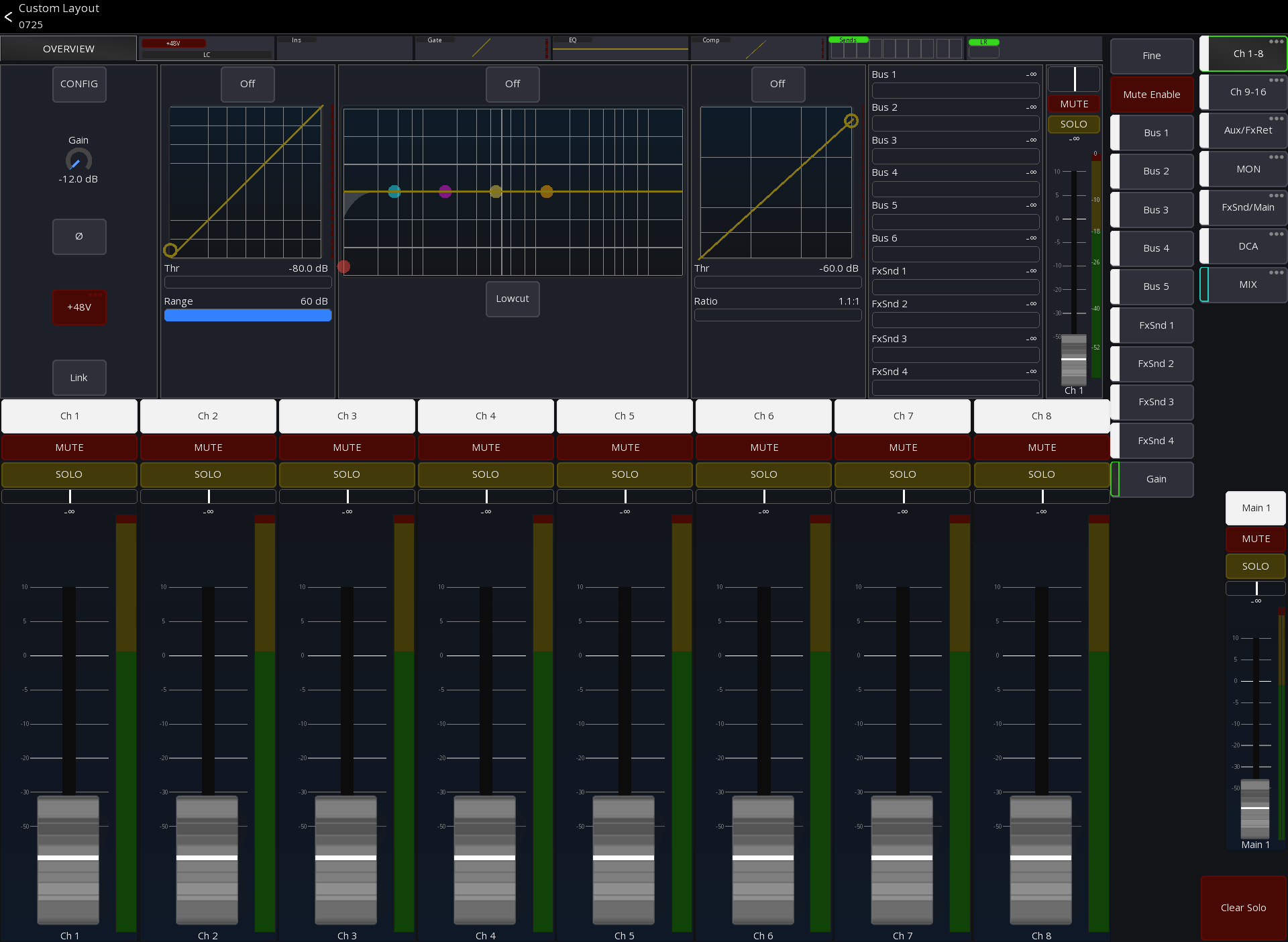Select the cyan EQ band point

[x=394, y=192]
